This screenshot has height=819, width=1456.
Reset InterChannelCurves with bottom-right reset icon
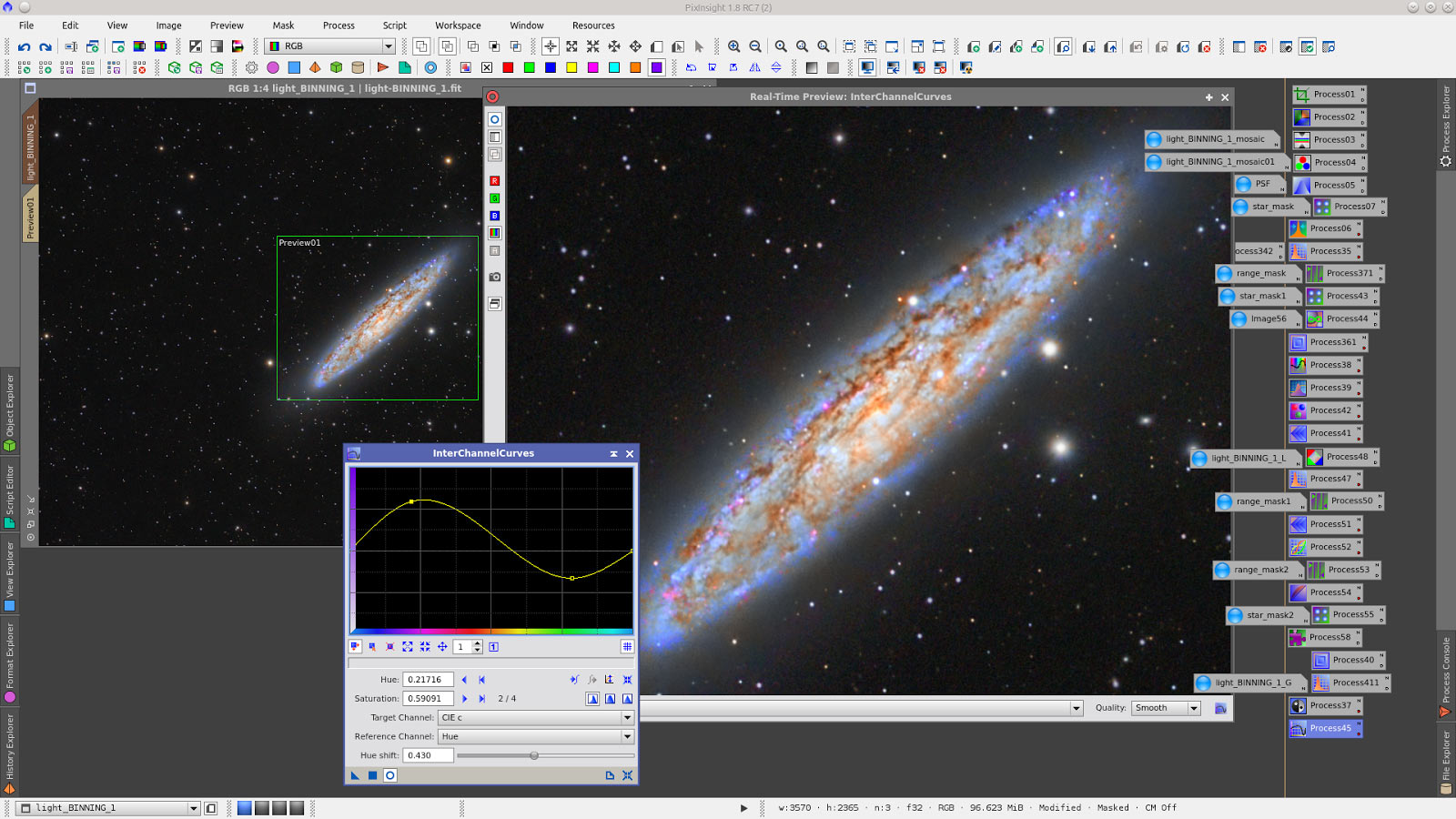coord(627,775)
